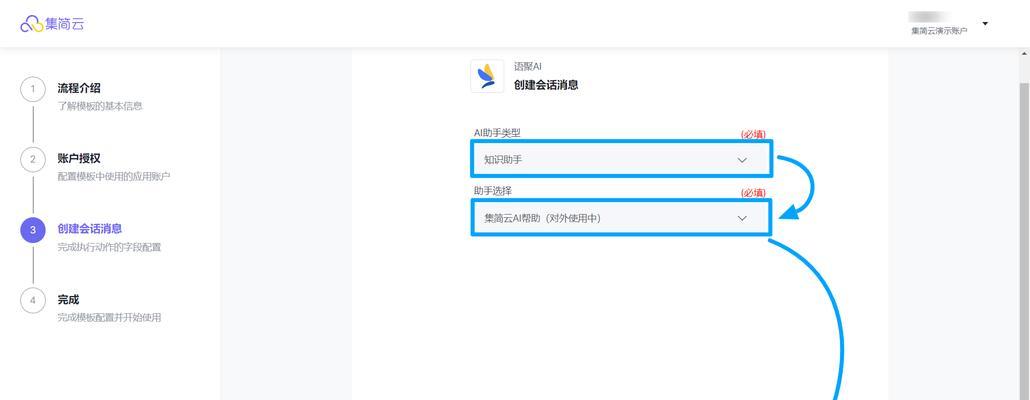1030x400 pixels.
Task: Open the 完成 step title
Action: pos(68,300)
